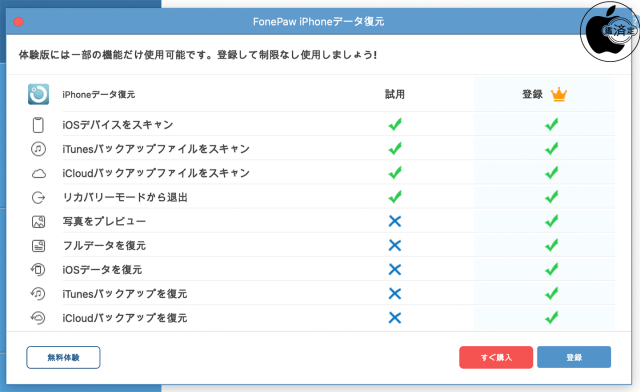
Task: Click registered checkmark for iCloudバックアップファイルをスキャン
Action: point(551,172)
